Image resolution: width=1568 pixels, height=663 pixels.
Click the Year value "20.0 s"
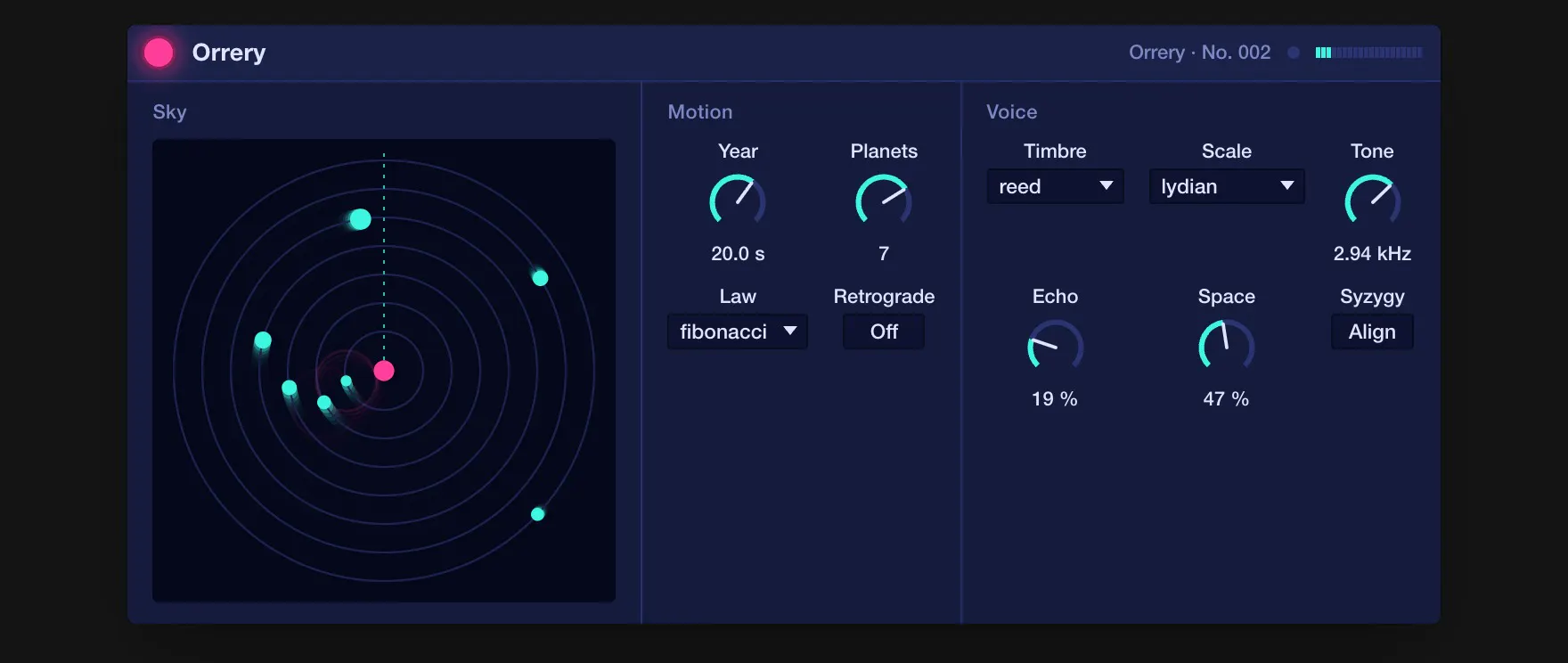click(x=738, y=254)
